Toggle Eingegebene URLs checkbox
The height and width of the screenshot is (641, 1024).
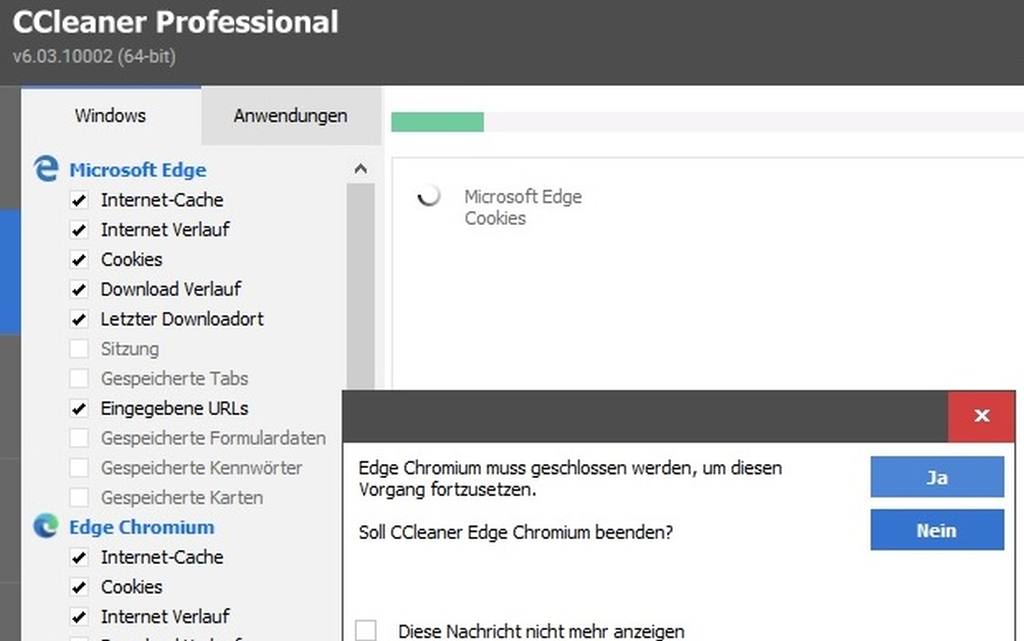pyautogui.click(x=79, y=409)
